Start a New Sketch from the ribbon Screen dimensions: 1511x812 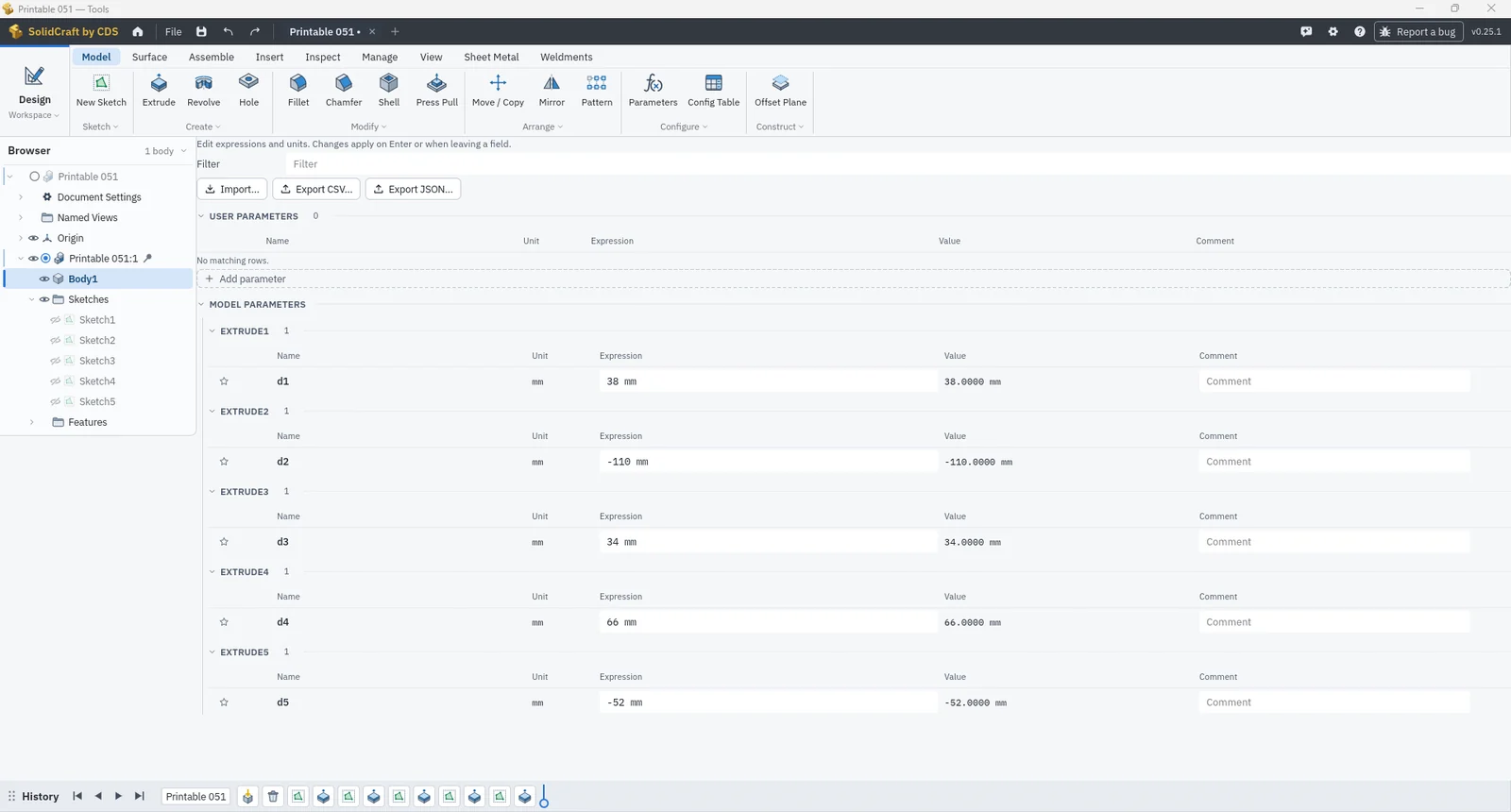101,91
